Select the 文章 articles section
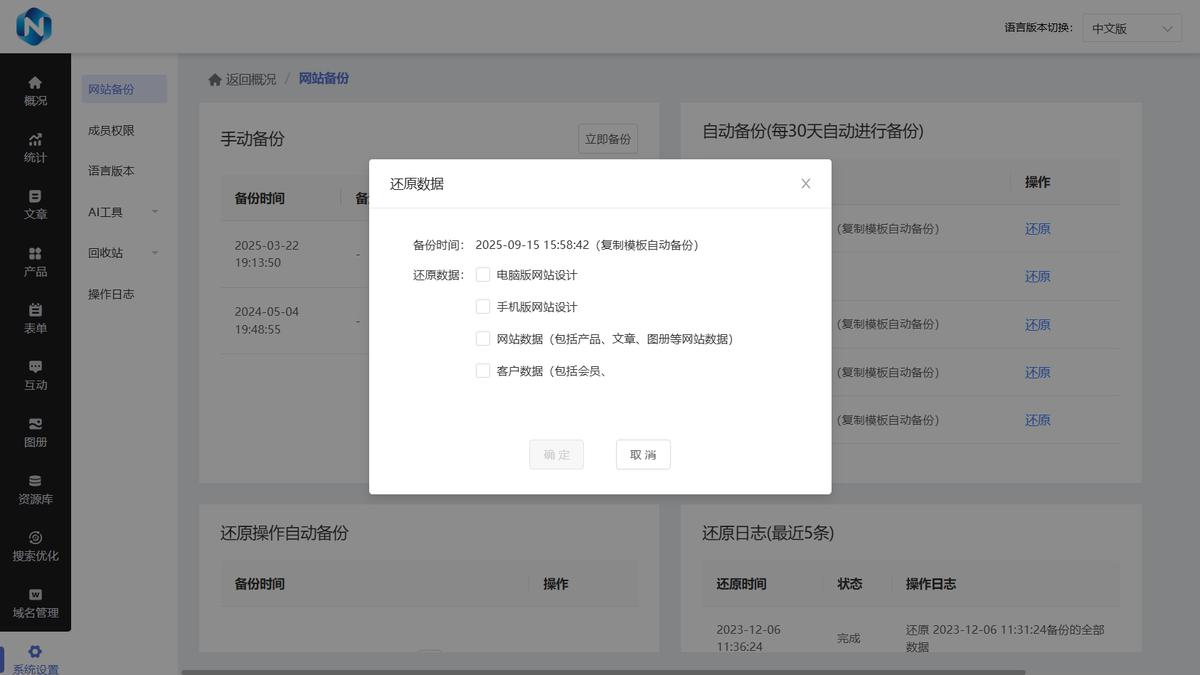This screenshot has height=675, width=1200. coord(35,205)
